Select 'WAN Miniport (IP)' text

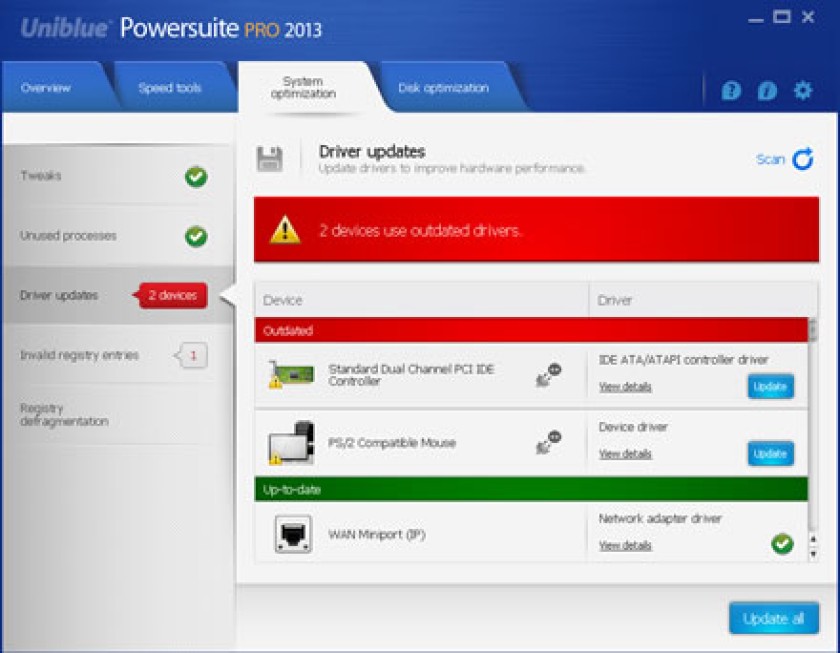[x=377, y=534]
